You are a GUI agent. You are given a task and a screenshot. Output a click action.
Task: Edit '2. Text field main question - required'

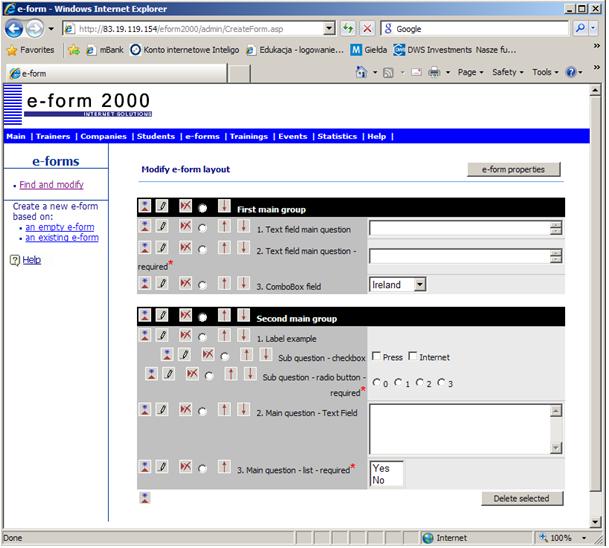tap(162, 248)
